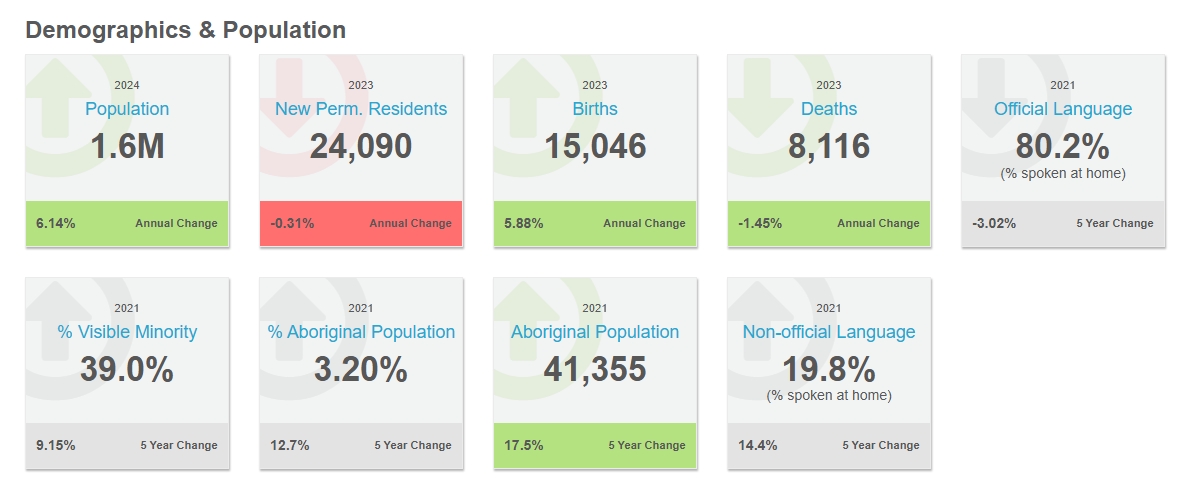This screenshot has width=1192, height=501.
Task: Open the Deaths indicator link
Action: pos(829,109)
